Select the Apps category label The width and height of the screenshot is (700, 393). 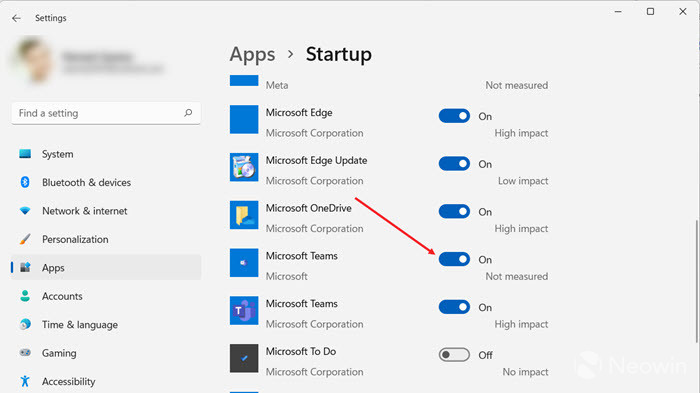tap(53, 268)
